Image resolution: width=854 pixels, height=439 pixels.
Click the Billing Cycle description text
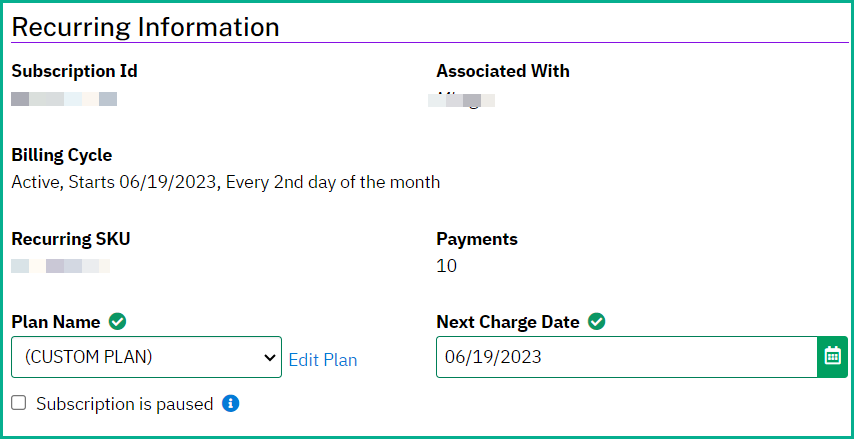[226, 182]
